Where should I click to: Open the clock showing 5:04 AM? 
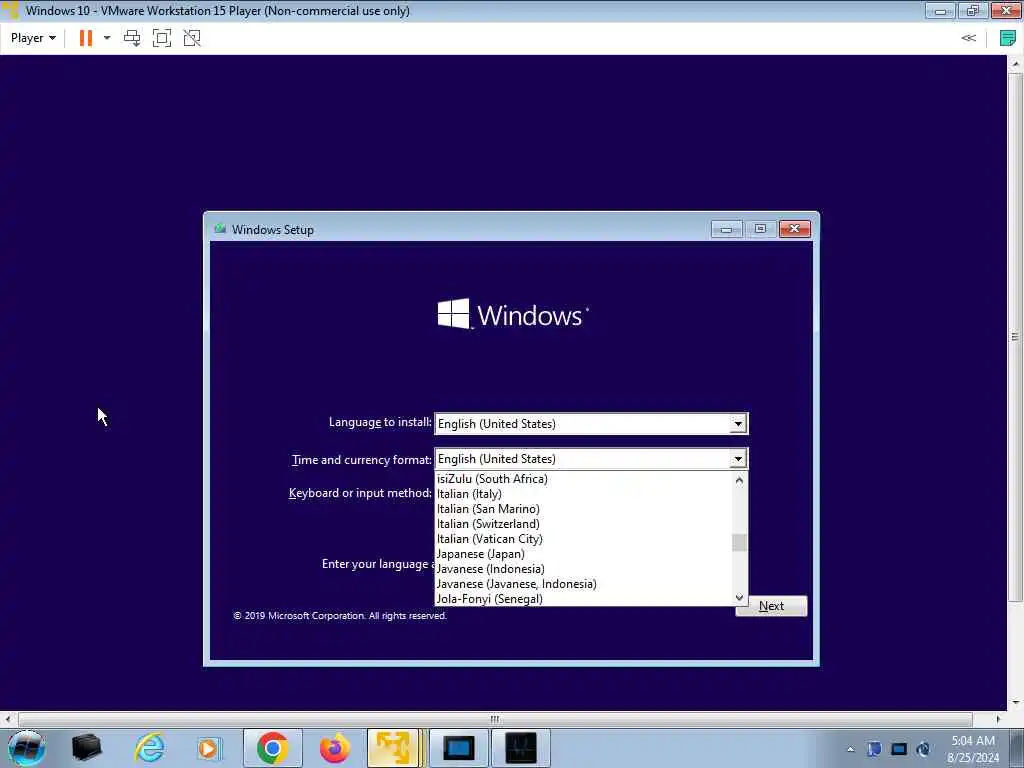point(973,749)
